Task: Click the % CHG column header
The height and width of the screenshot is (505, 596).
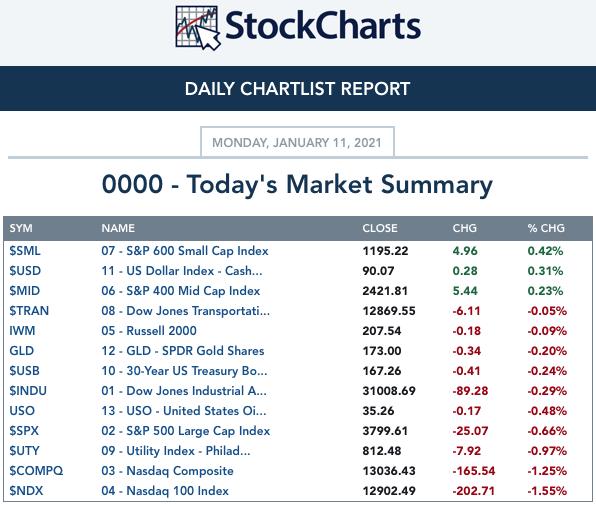Action: click(546, 228)
